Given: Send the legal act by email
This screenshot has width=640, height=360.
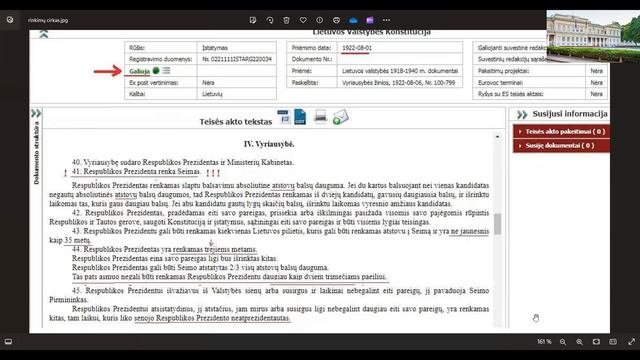Looking at the screenshot, I should pos(340,117).
